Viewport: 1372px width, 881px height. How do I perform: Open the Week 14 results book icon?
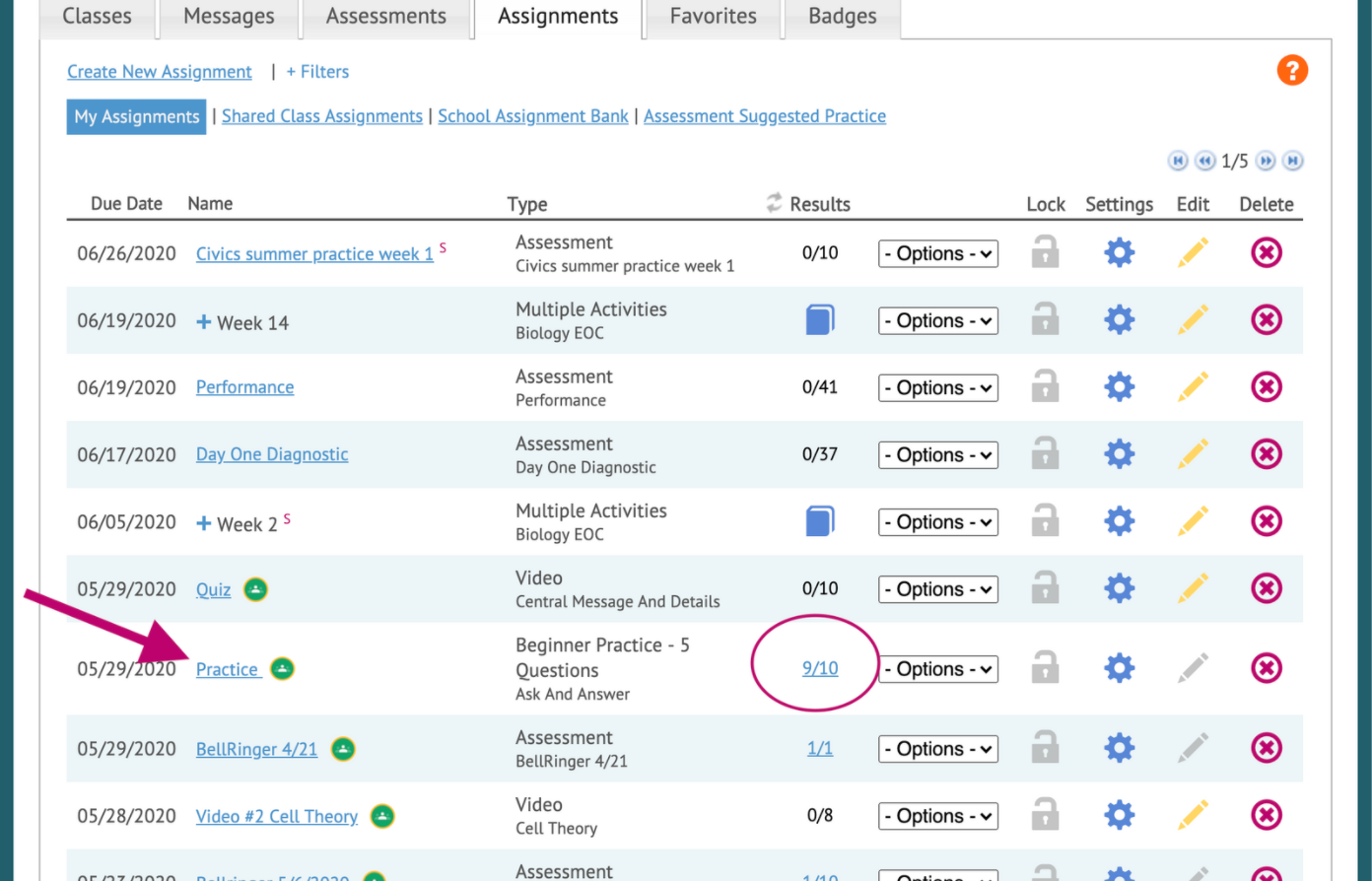(x=820, y=319)
